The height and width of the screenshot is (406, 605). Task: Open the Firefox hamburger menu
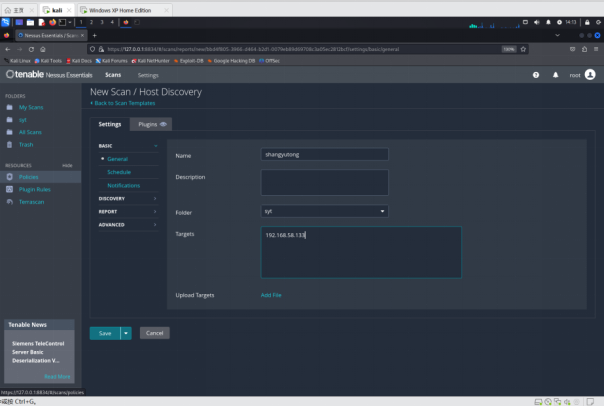pyautogui.click(x=596, y=49)
